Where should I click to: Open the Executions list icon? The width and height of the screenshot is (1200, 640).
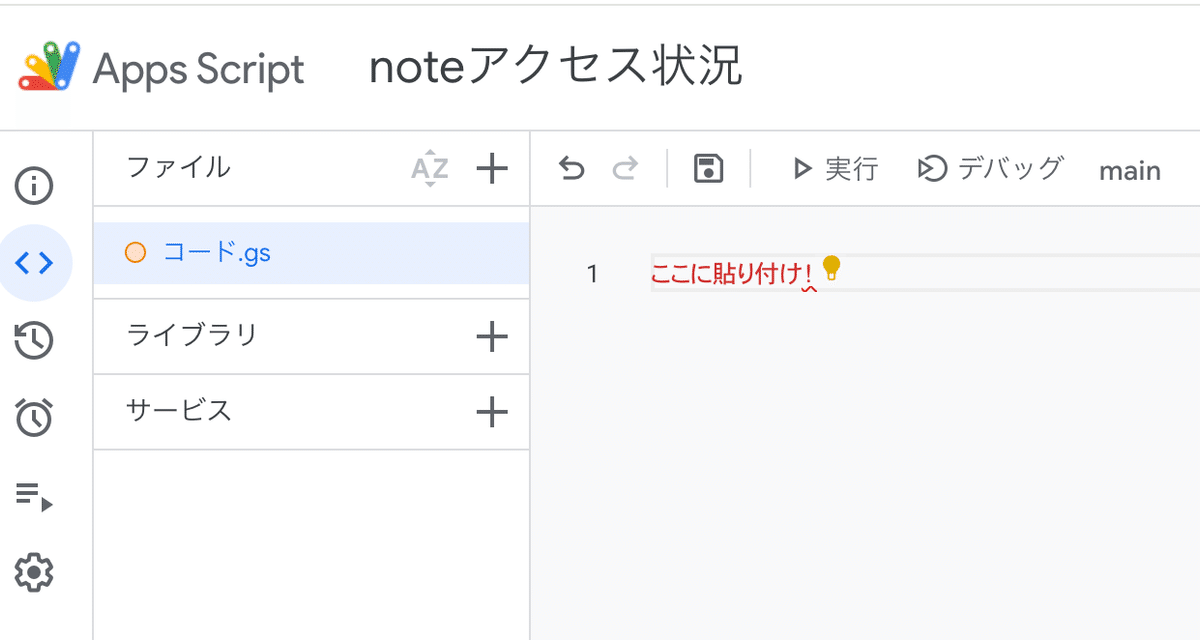point(35,495)
